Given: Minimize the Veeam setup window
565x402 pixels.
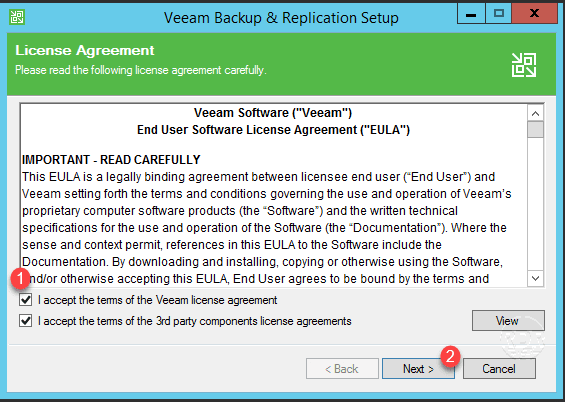Looking at the screenshot, I should pos(471,14).
